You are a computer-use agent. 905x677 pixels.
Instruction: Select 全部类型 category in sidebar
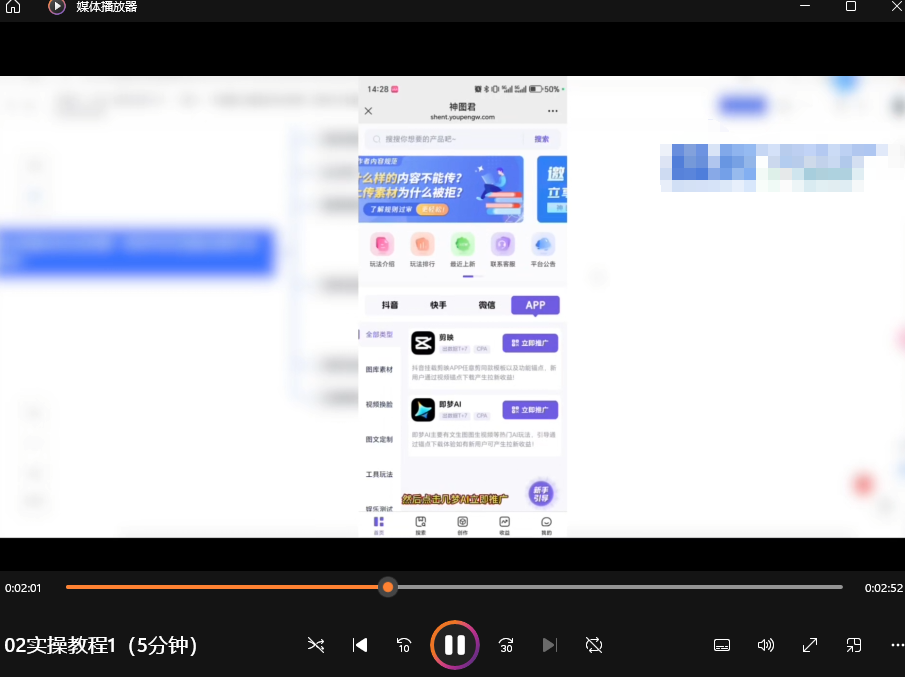tap(379, 334)
